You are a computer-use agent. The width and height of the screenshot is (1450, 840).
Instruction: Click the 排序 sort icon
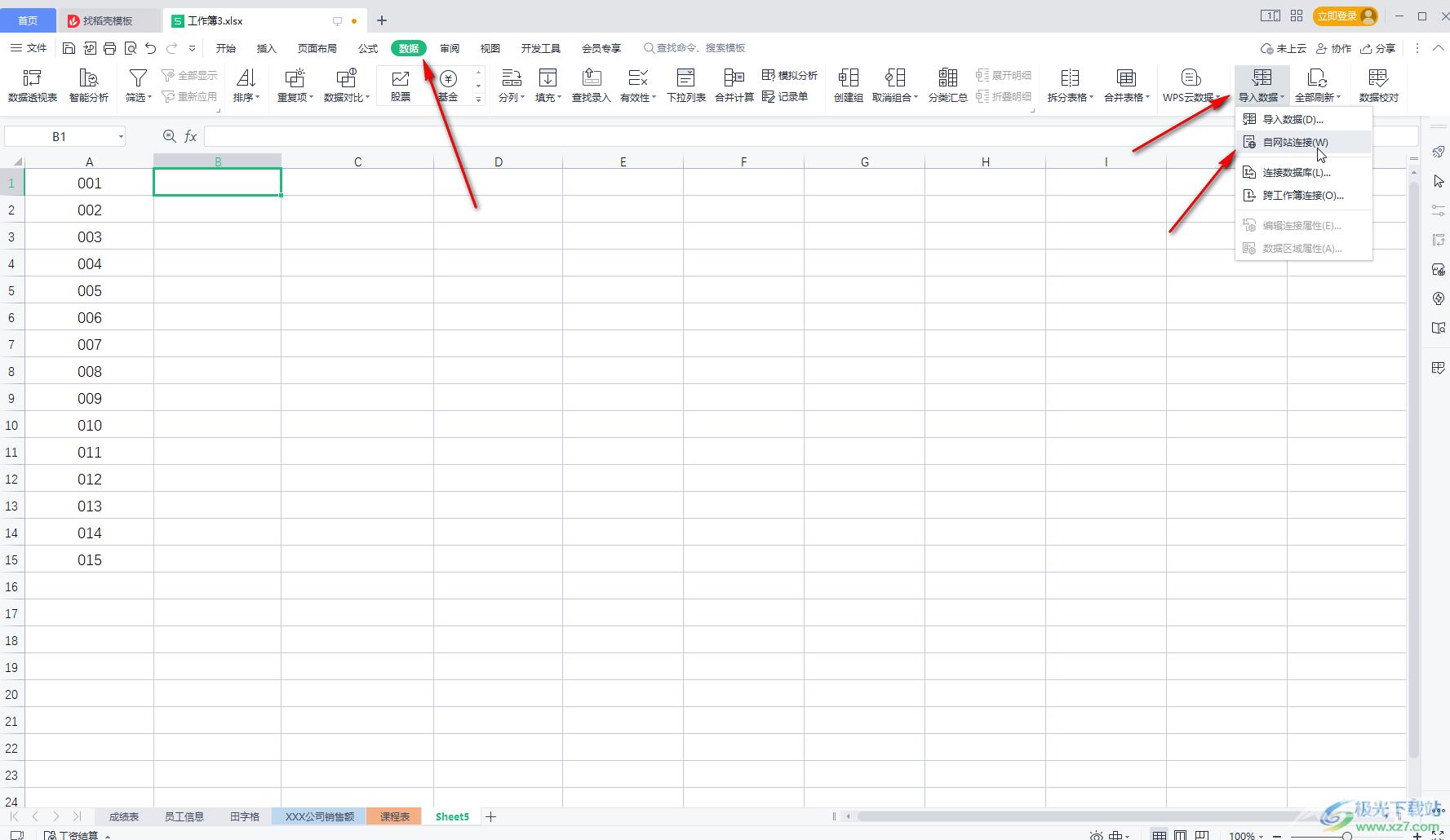coord(246,77)
